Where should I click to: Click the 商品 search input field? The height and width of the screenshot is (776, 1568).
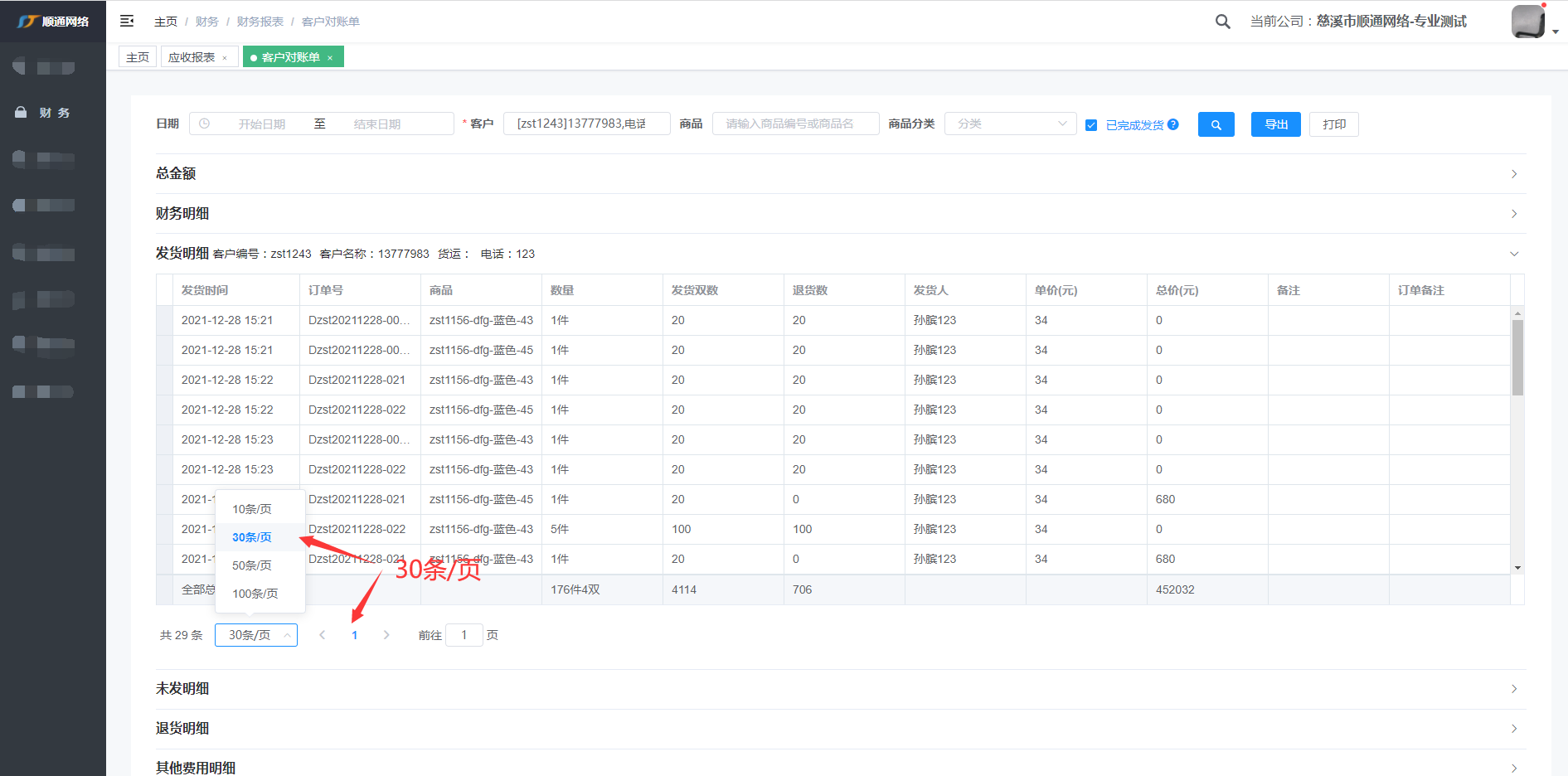click(x=795, y=124)
